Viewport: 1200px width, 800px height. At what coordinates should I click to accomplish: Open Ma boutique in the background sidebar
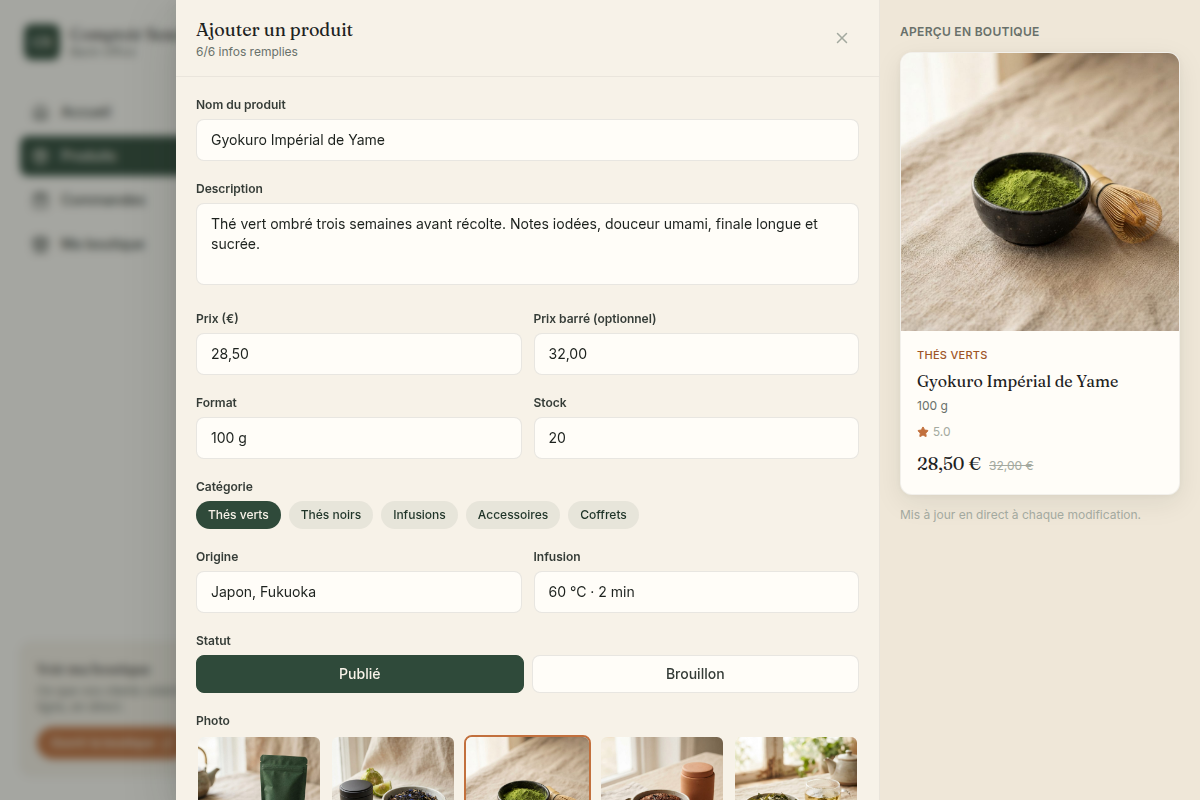tap(98, 244)
